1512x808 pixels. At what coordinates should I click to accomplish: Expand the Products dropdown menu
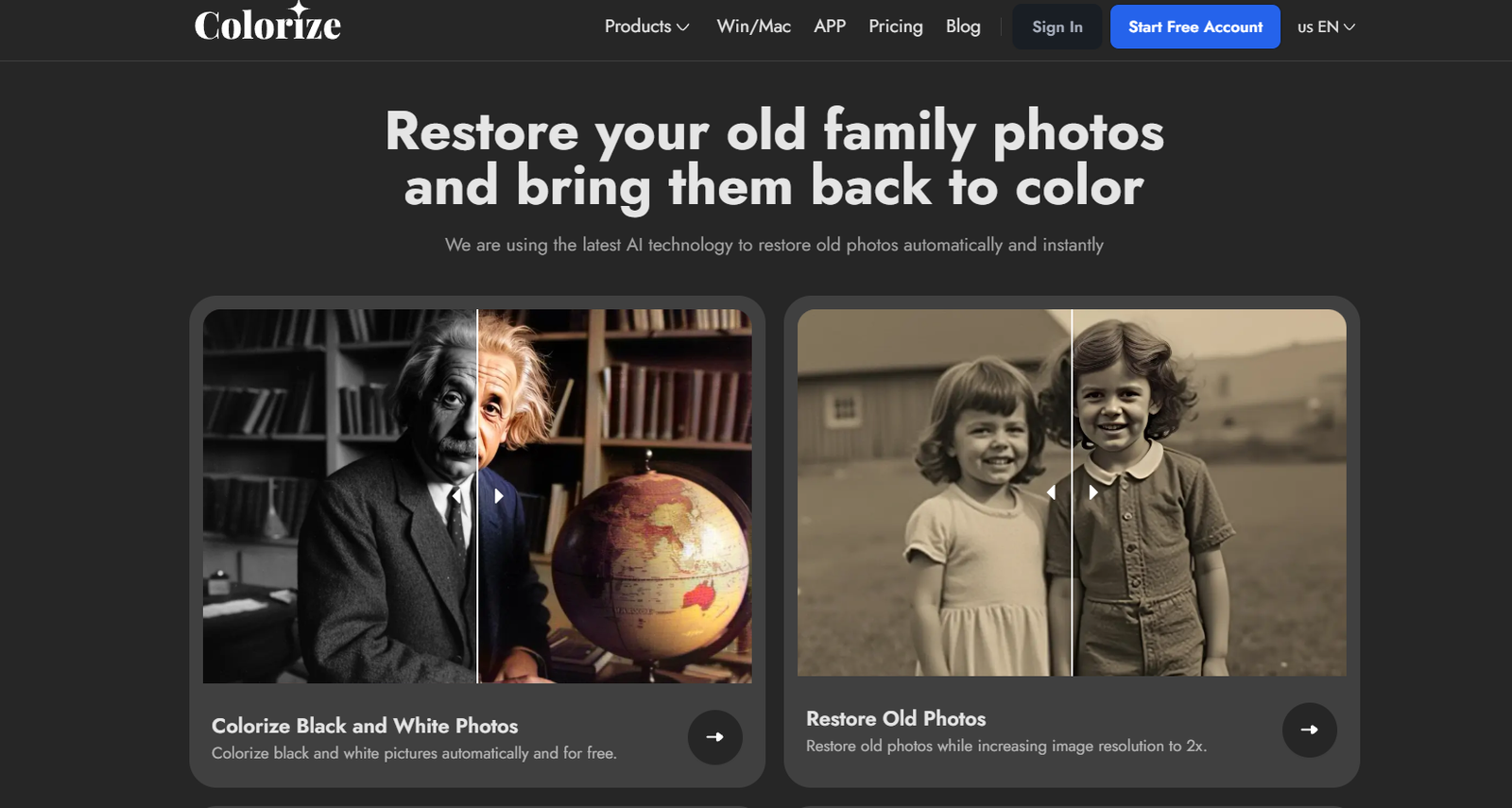(647, 26)
